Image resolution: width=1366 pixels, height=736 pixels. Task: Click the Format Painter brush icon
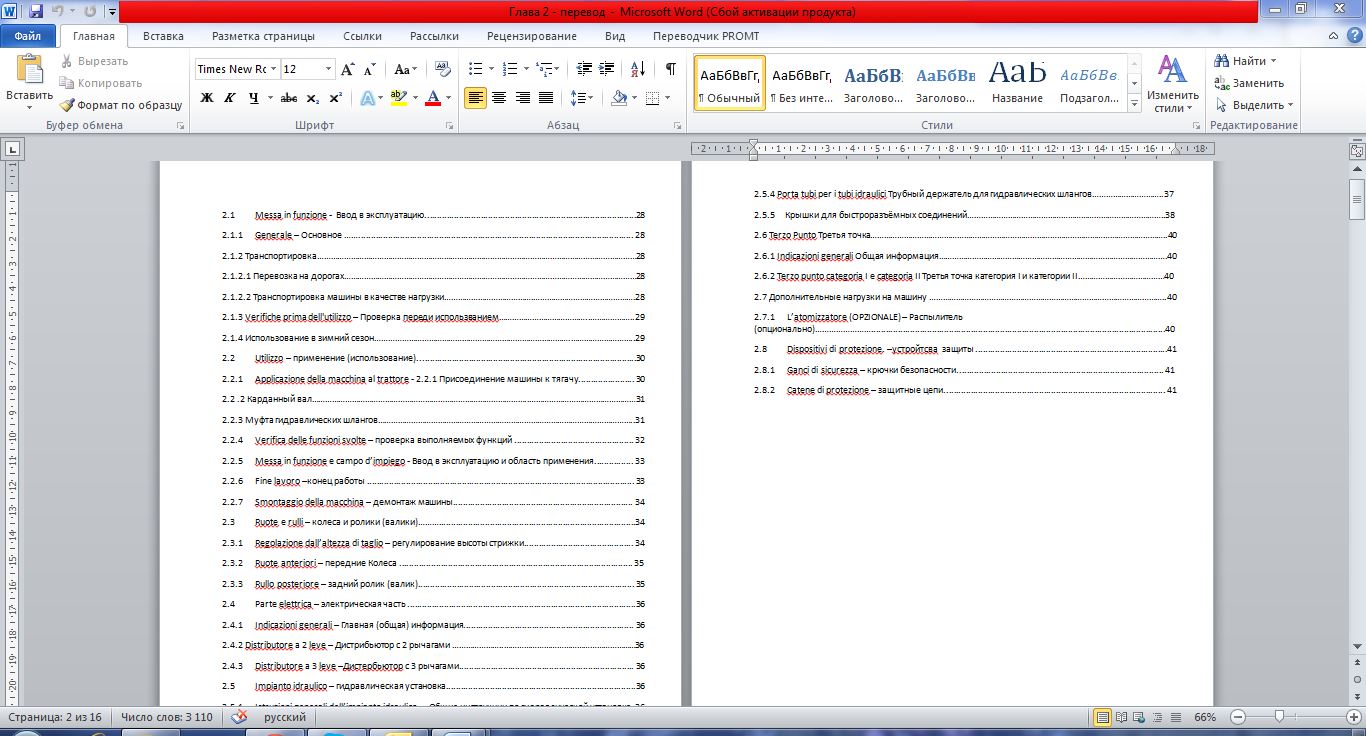(x=66, y=105)
